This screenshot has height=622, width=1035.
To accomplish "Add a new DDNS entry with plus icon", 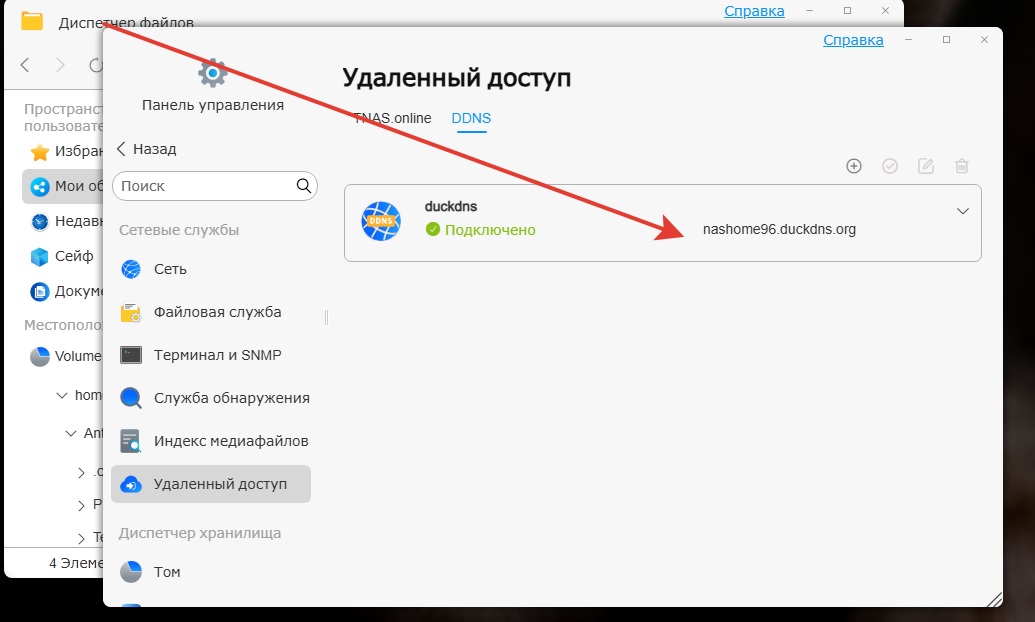I will pos(853,166).
